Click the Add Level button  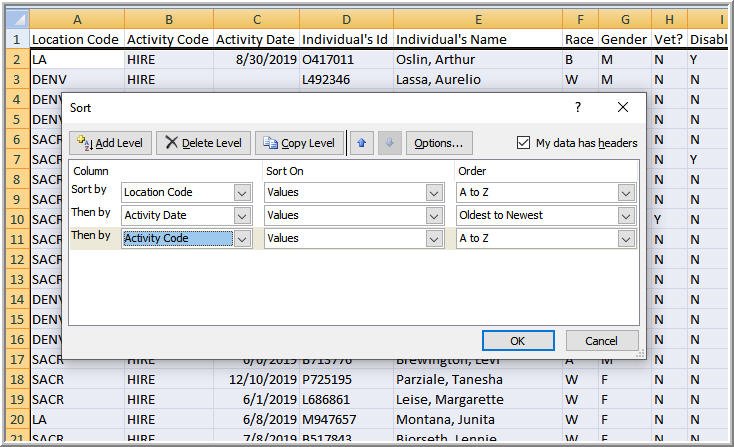pyautogui.click(x=110, y=143)
